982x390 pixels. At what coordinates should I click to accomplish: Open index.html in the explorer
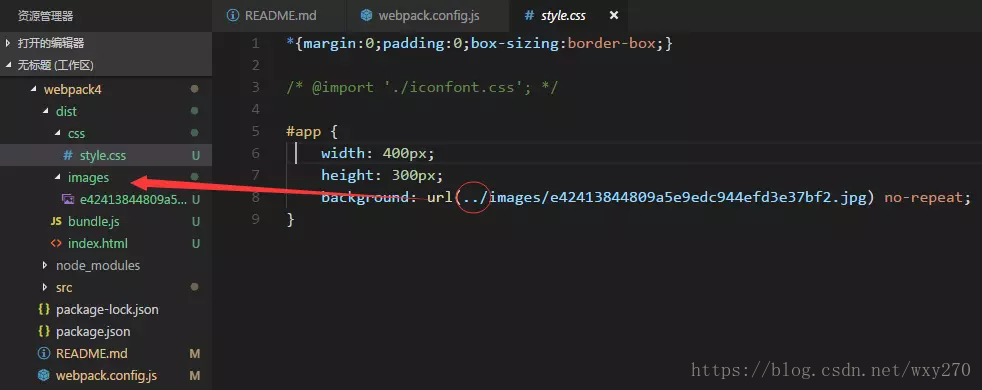(x=98, y=244)
